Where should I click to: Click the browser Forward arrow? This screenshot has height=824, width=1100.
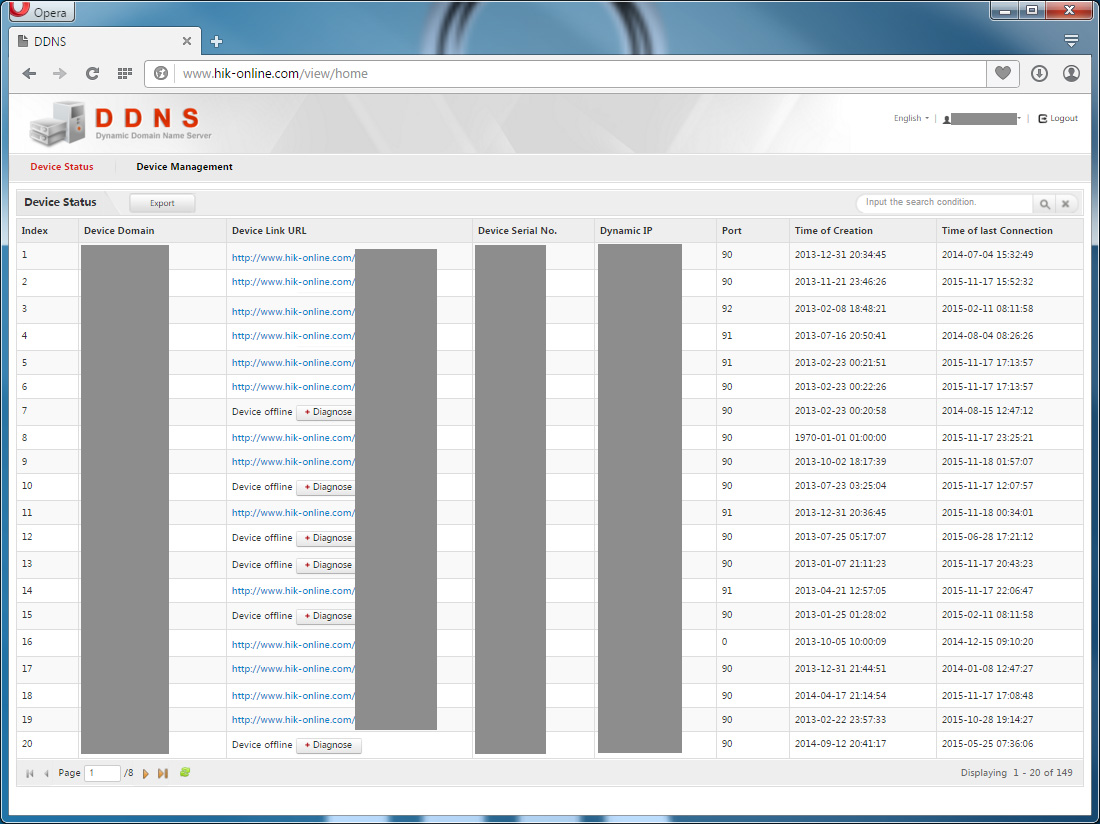coord(60,73)
